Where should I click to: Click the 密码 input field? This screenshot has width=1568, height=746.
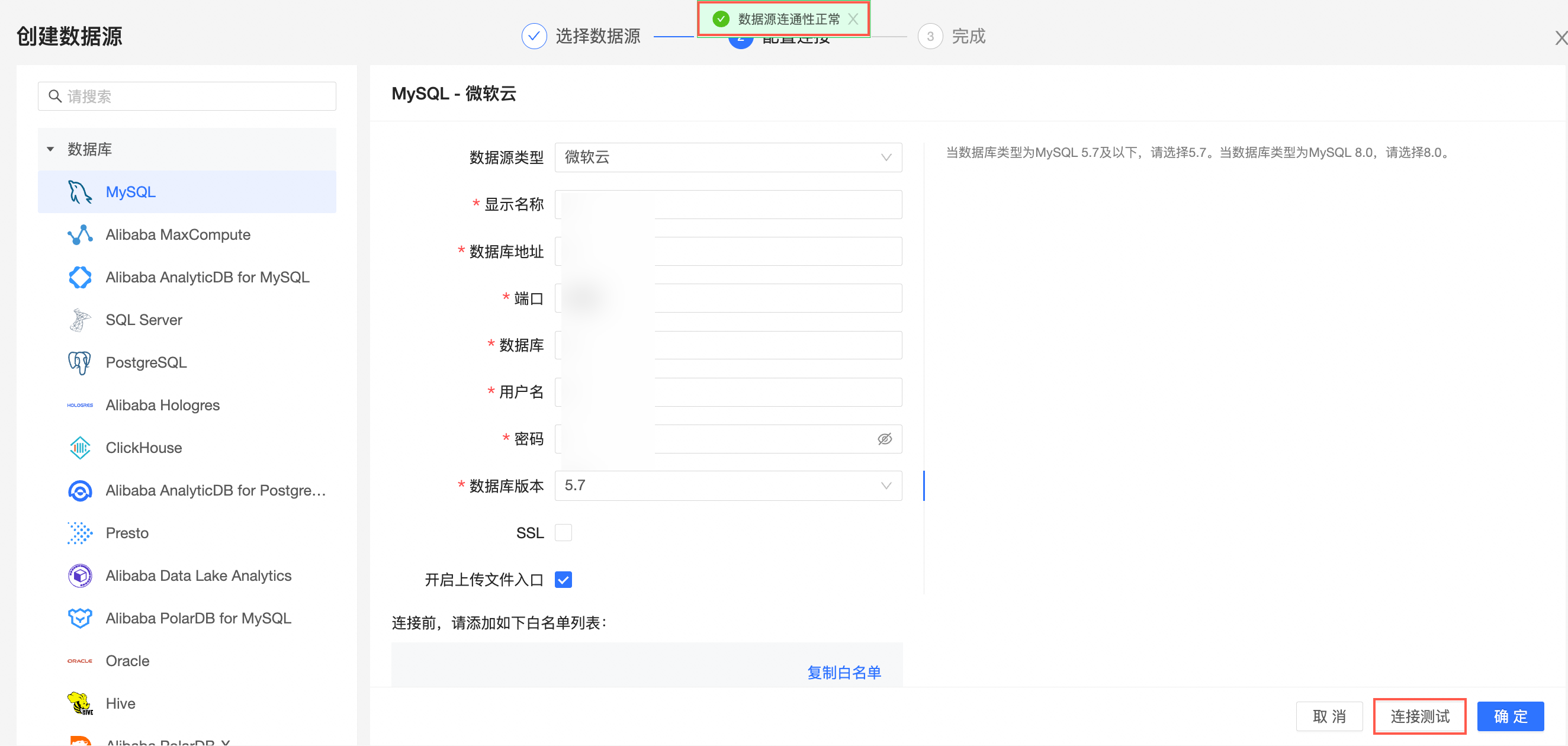[x=728, y=439]
